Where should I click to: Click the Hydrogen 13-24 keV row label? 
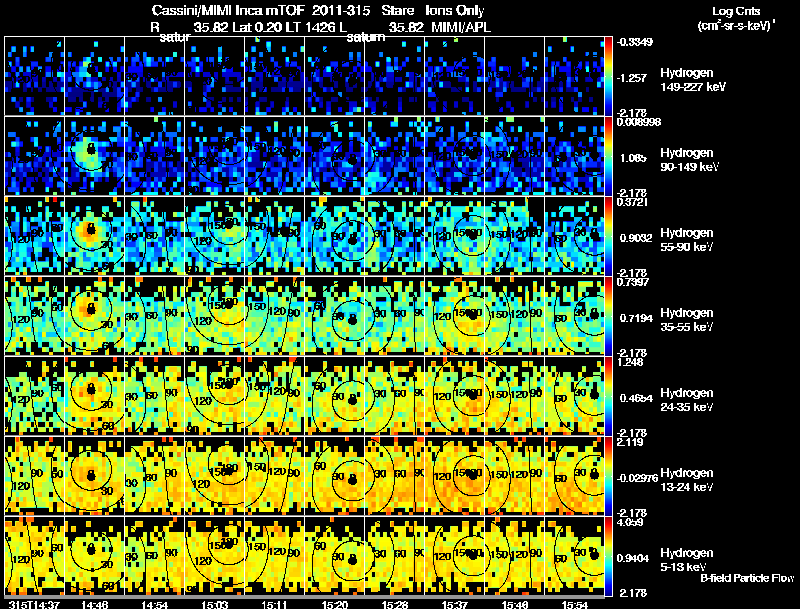[x=687, y=480]
